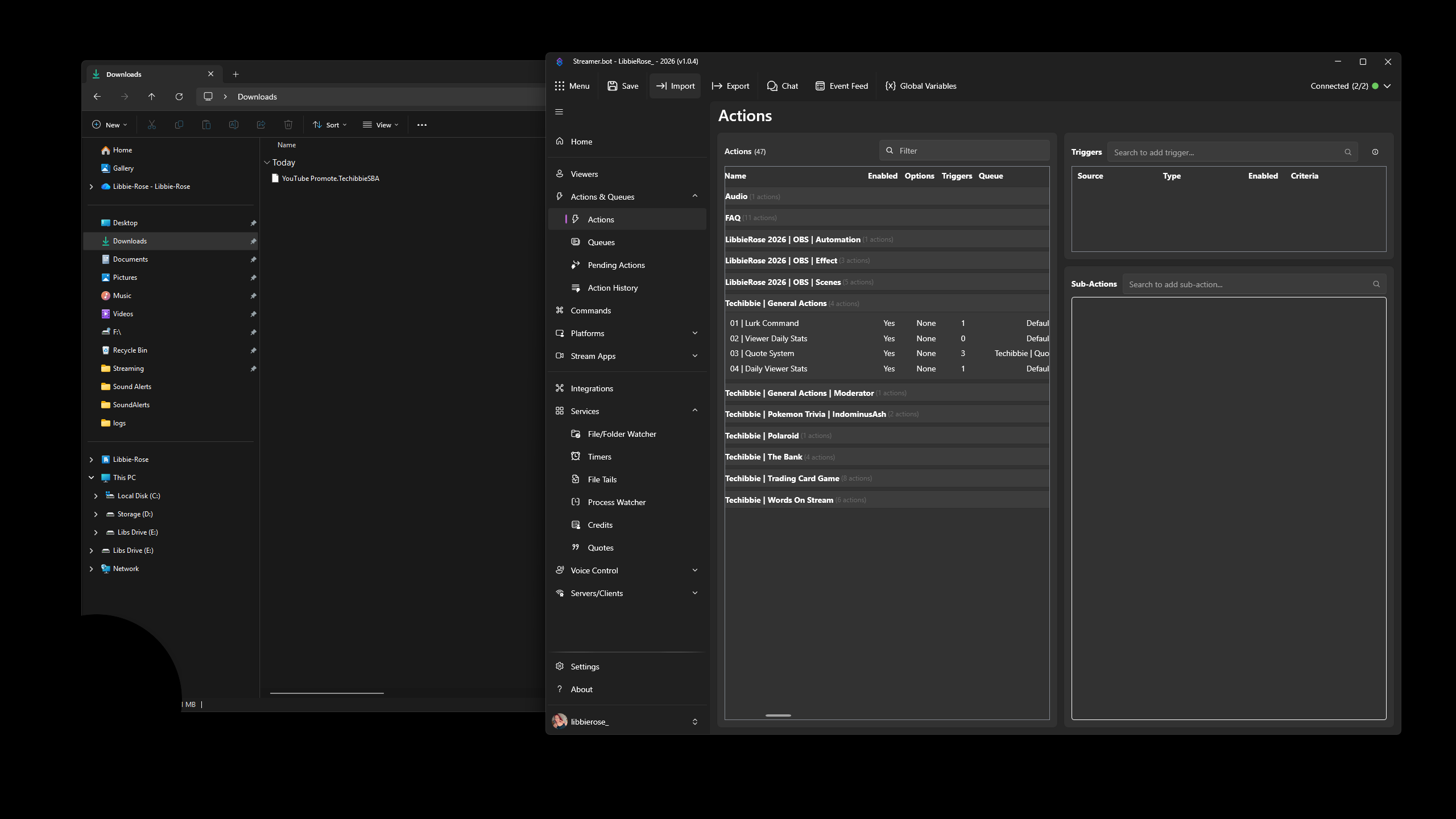Open Global Variables
1456x819 pixels.
click(921, 86)
